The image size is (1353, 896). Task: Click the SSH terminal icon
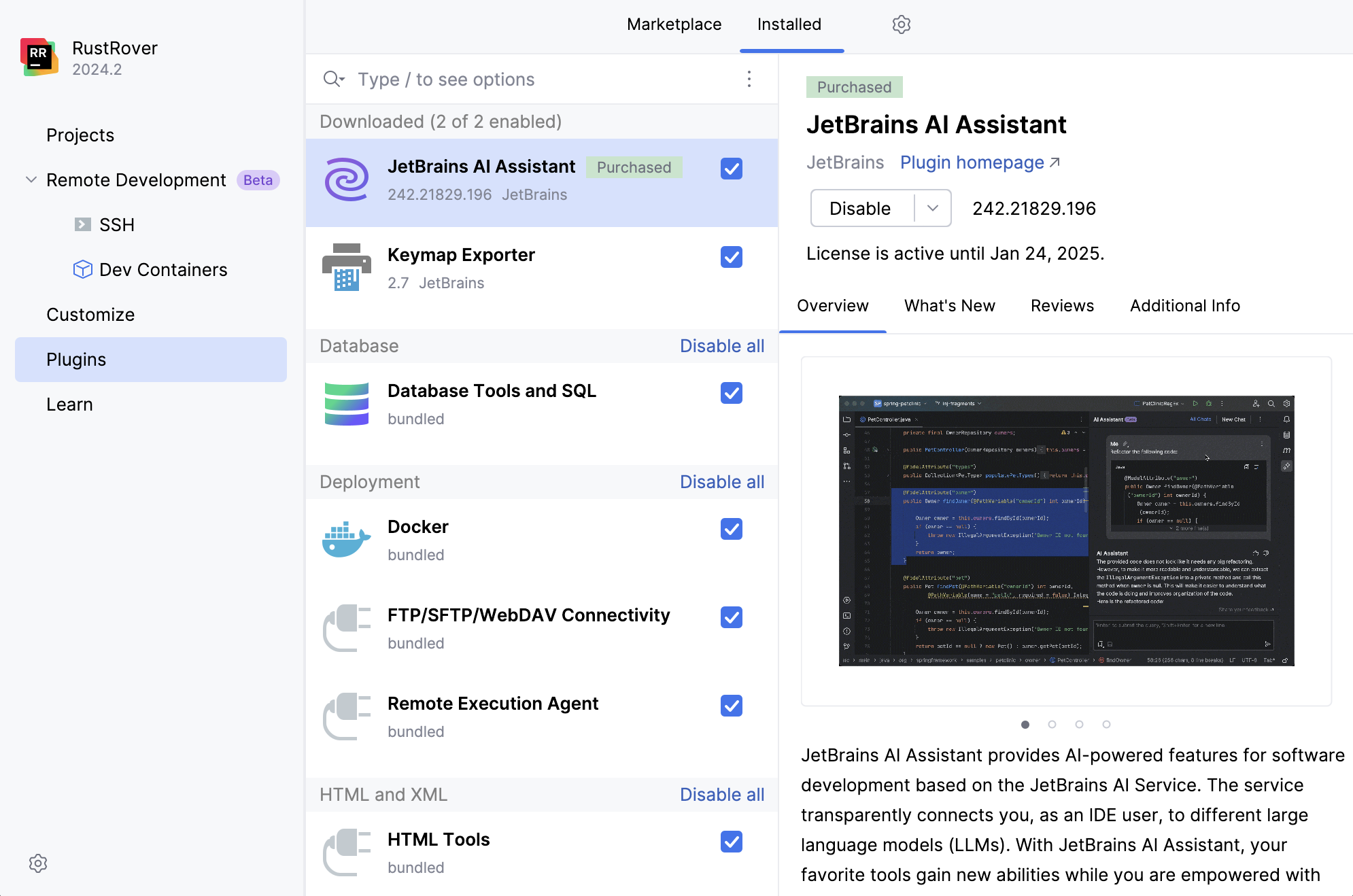(83, 224)
